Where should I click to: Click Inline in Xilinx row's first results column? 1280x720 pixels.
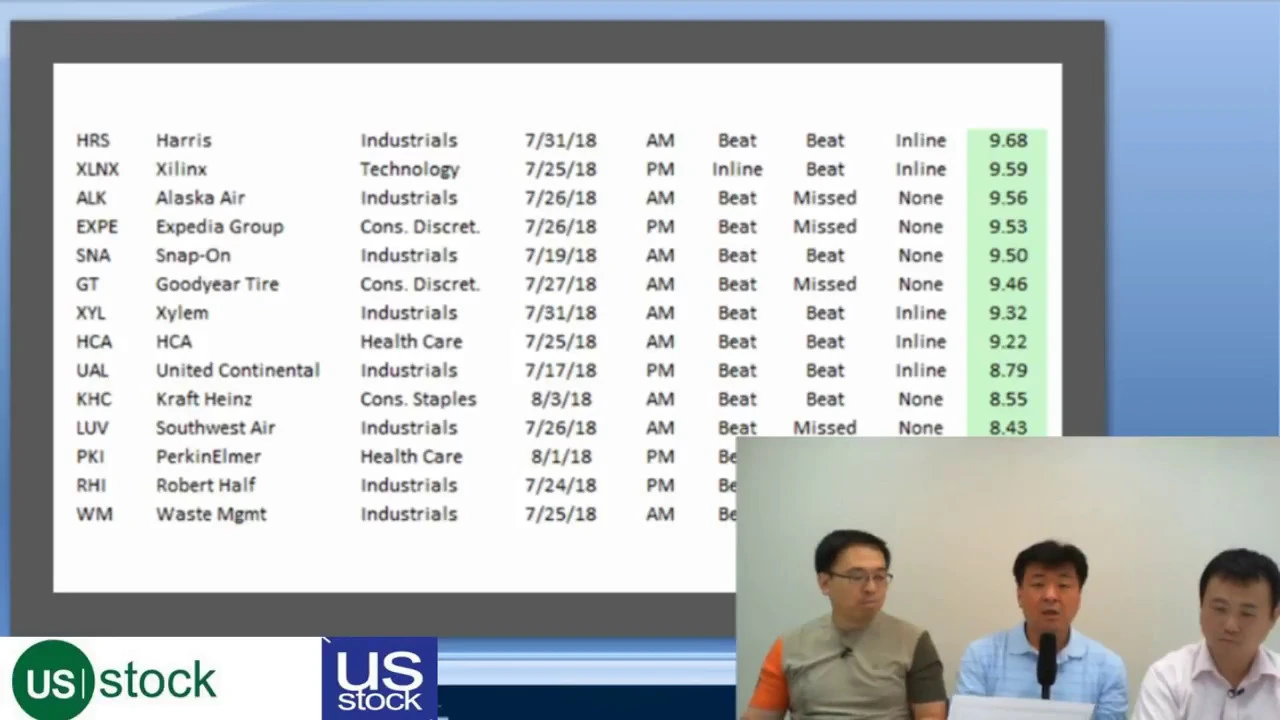click(x=737, y=169)
